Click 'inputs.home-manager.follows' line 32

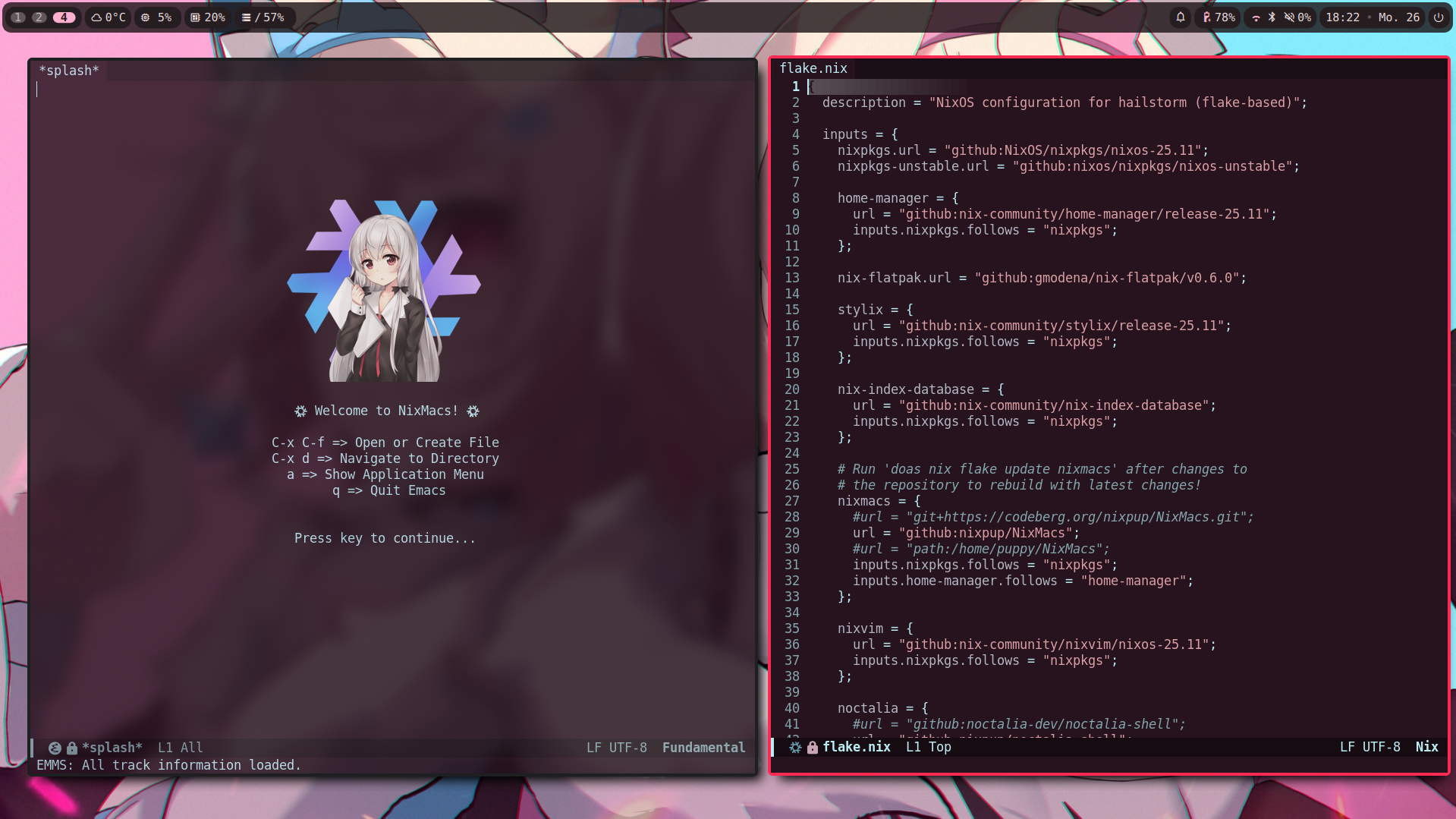point(1023,580)
